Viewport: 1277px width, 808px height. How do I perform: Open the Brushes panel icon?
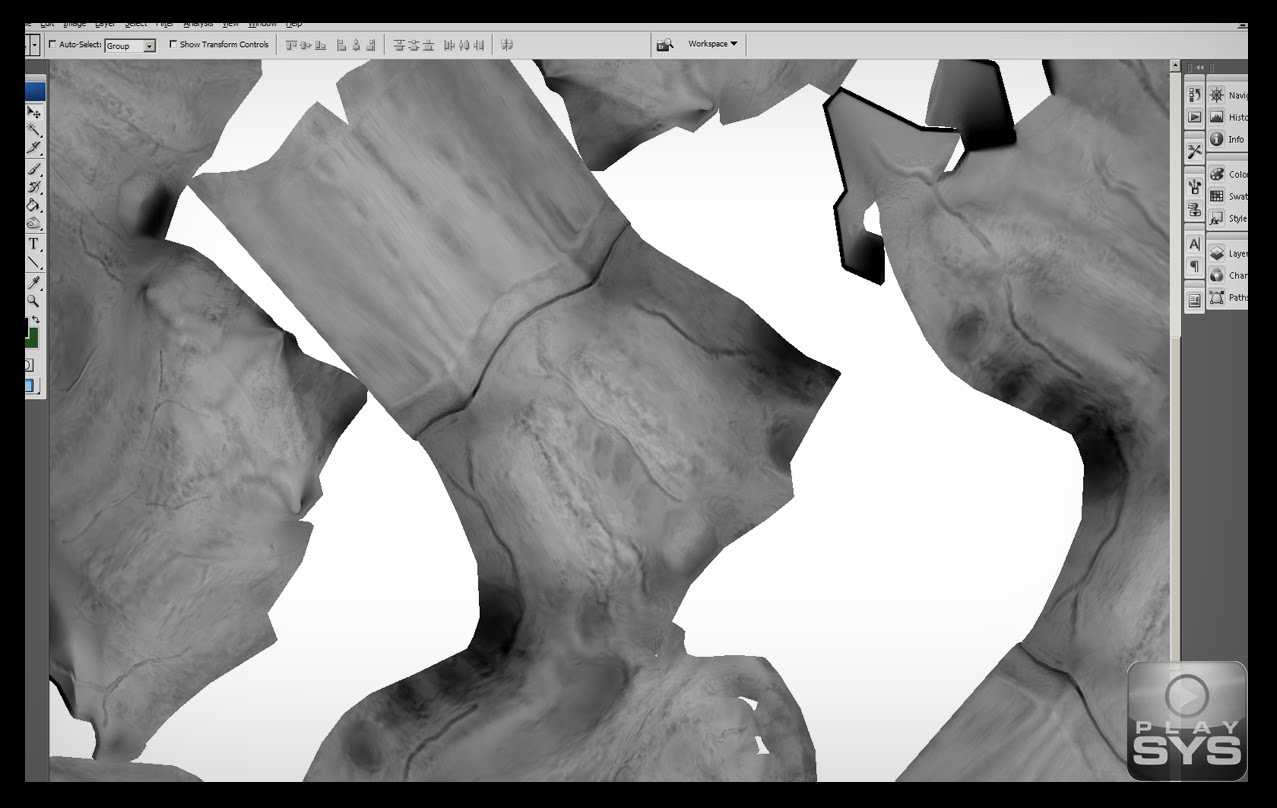tap(1194, 186)
